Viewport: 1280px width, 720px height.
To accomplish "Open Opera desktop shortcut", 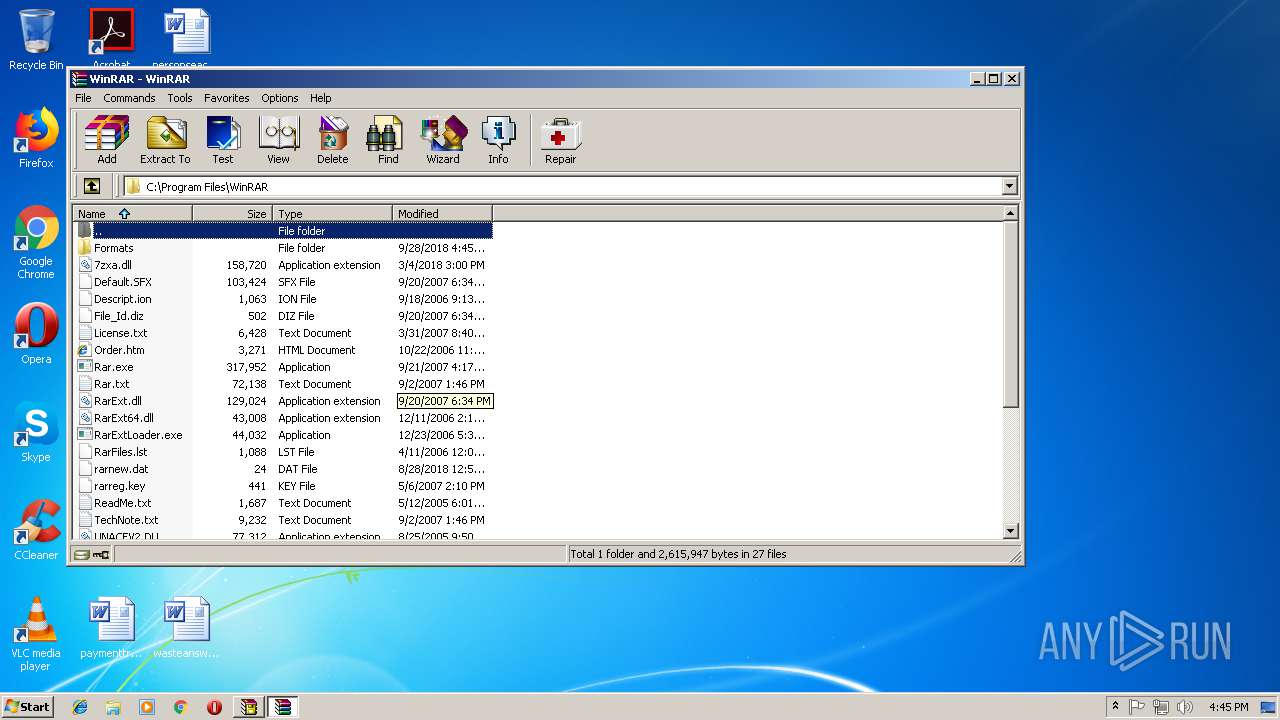I will click(x=36, y=334).
